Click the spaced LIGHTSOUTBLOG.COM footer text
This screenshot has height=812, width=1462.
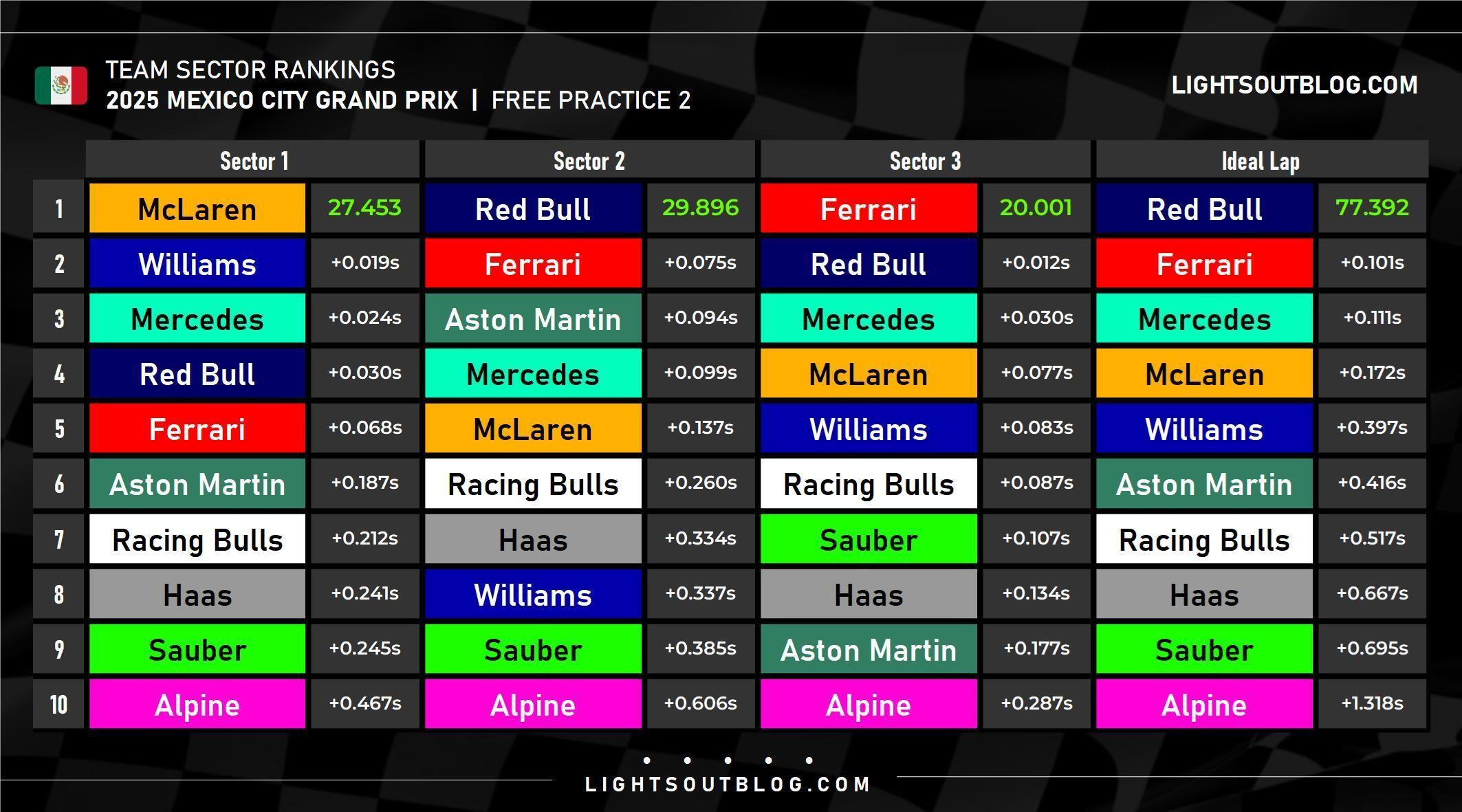coord(728,784)
